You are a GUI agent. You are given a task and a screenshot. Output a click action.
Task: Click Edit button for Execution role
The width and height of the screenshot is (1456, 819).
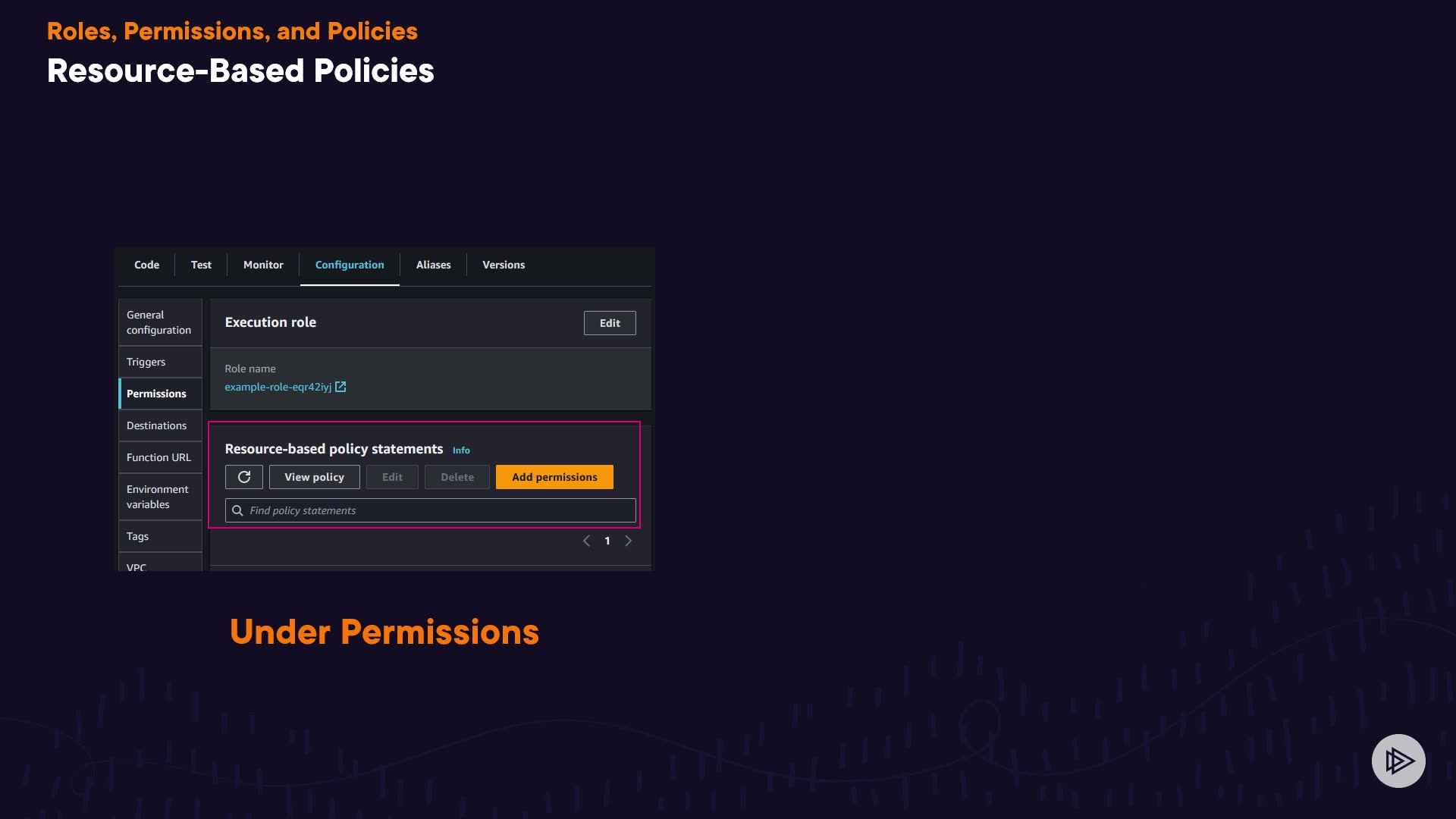tap(610, 323)
